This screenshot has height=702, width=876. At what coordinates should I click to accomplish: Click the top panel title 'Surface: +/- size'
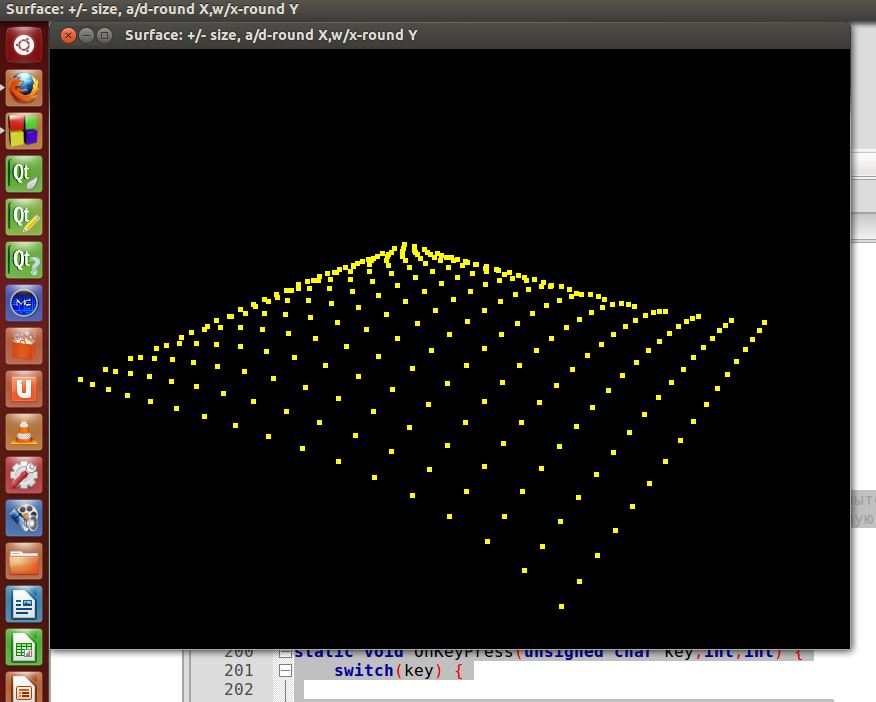(152, 9)
